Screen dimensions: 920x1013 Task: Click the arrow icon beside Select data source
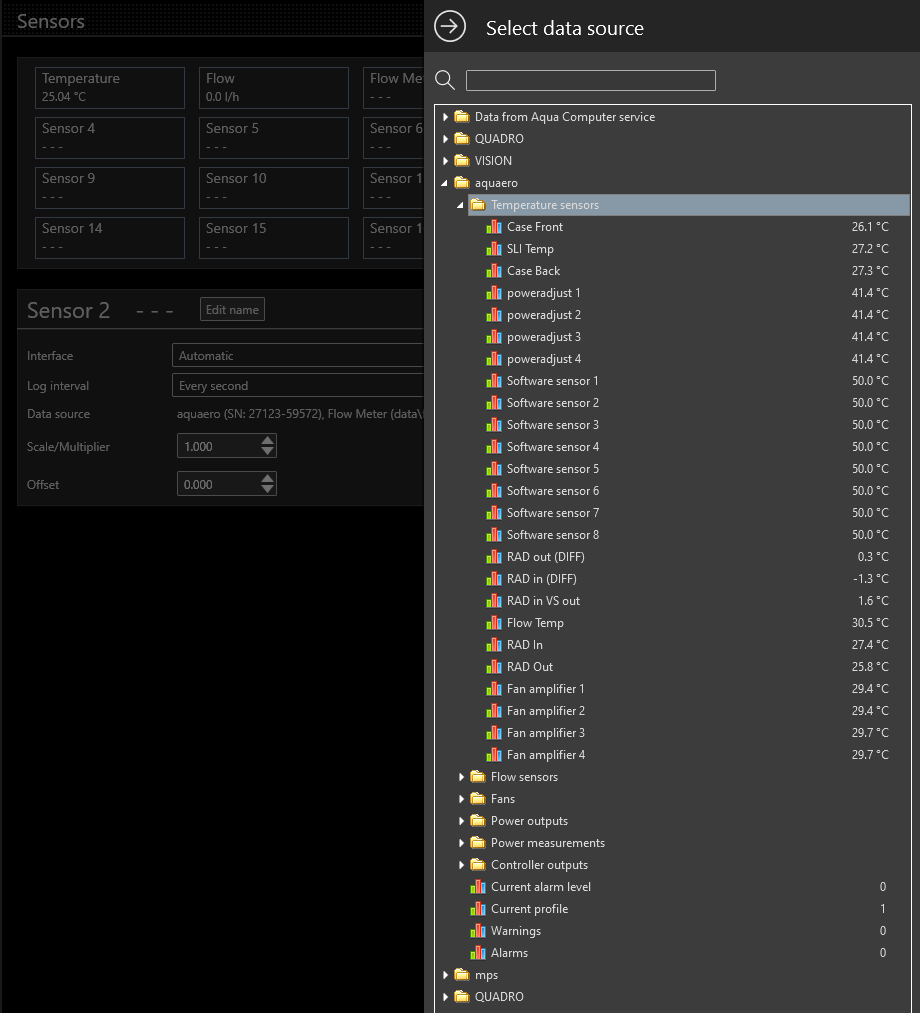(x=450, y=27)
